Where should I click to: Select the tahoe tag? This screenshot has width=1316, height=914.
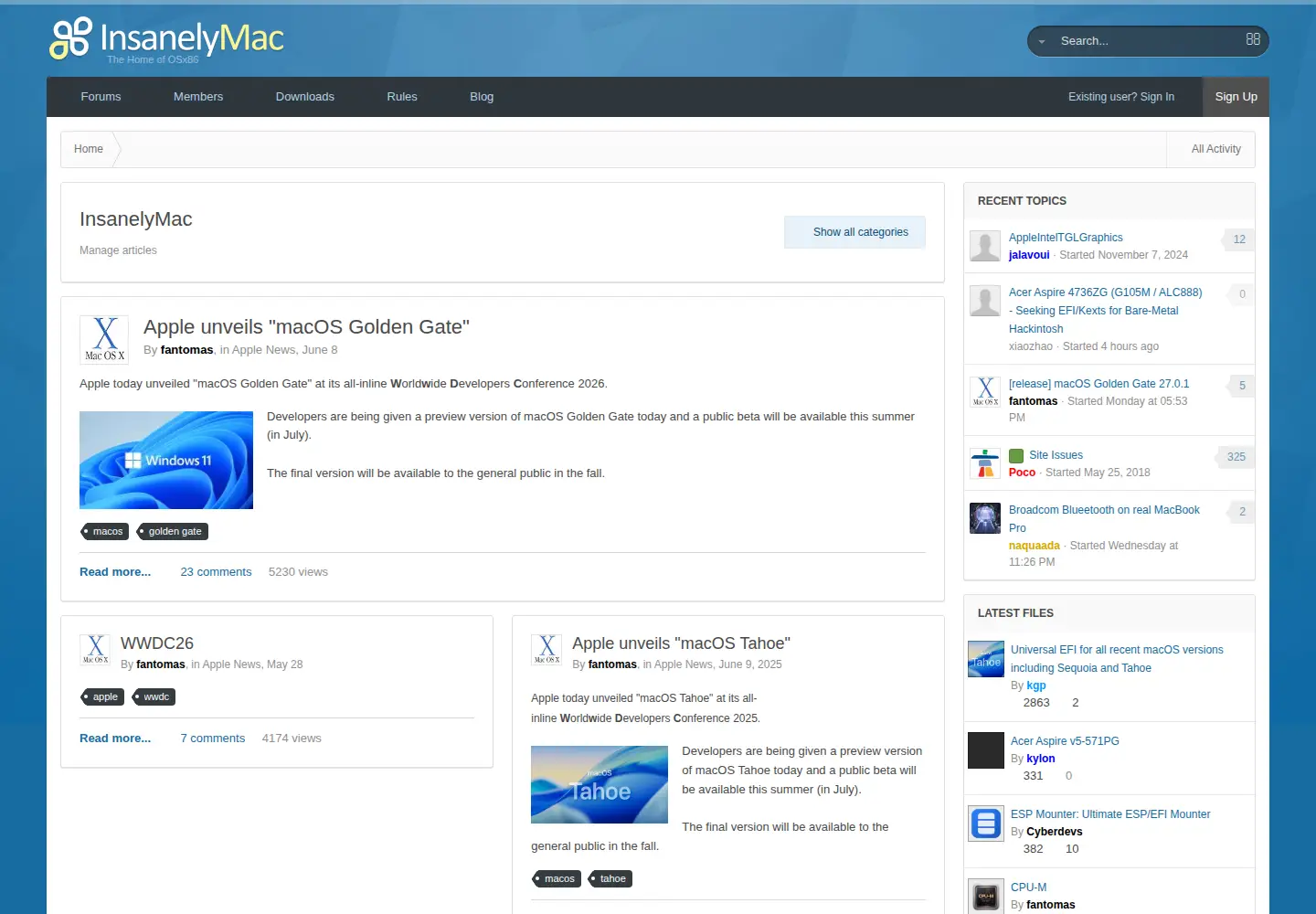click(x=611, y=878)
